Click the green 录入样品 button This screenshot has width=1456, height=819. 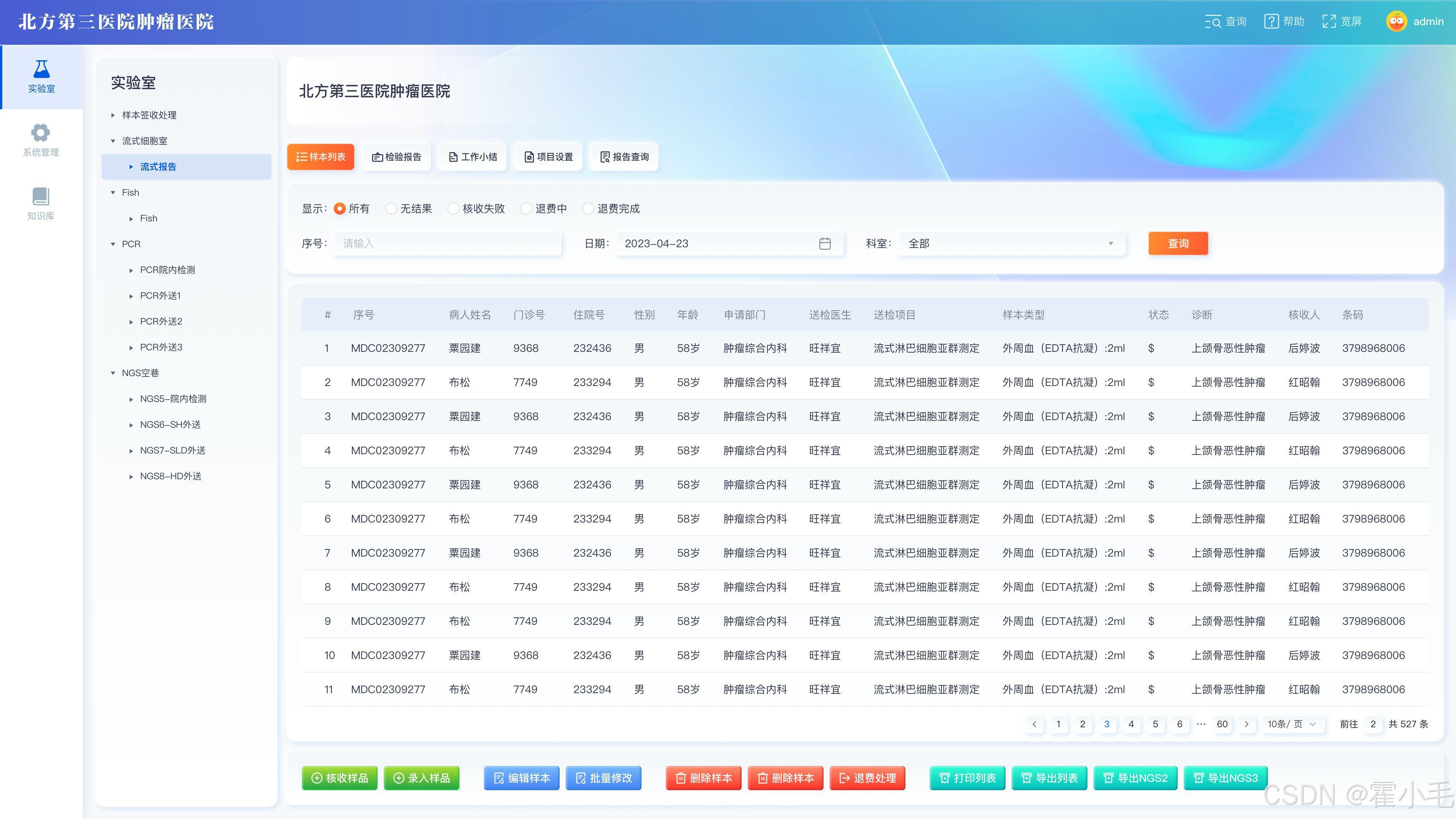421,778
